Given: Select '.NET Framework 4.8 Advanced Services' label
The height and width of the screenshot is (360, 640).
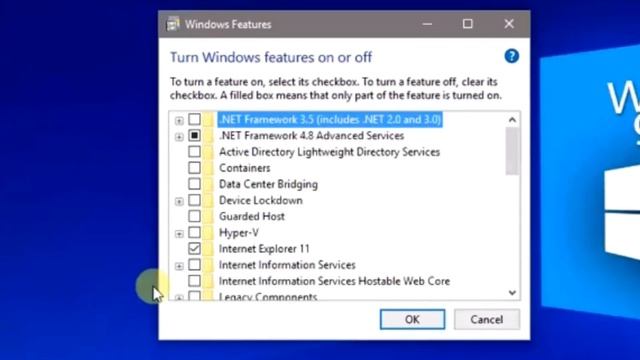Looking at the screenshot, I should tap(311, 136).
